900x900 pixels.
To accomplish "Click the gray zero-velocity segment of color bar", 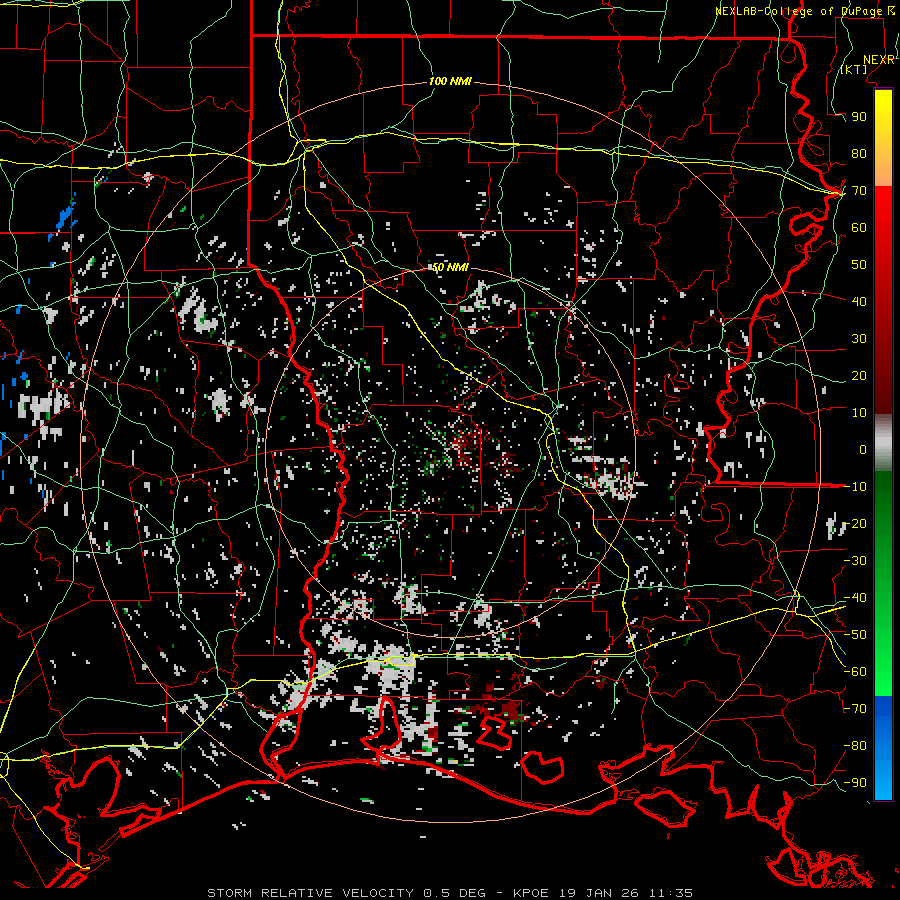I will (x=883, y=443).
